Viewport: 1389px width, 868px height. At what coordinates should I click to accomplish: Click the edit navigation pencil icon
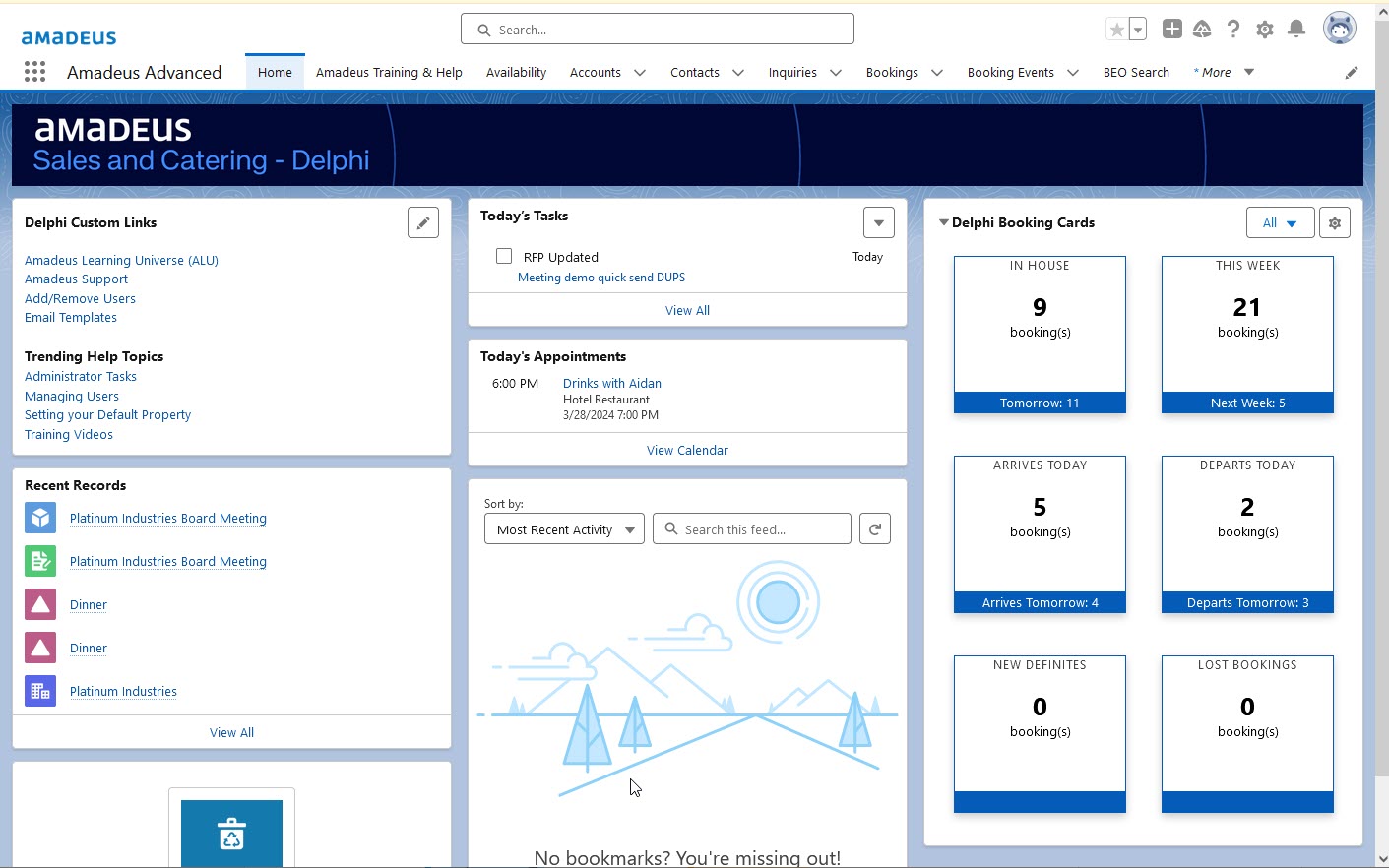[1352, 73]
